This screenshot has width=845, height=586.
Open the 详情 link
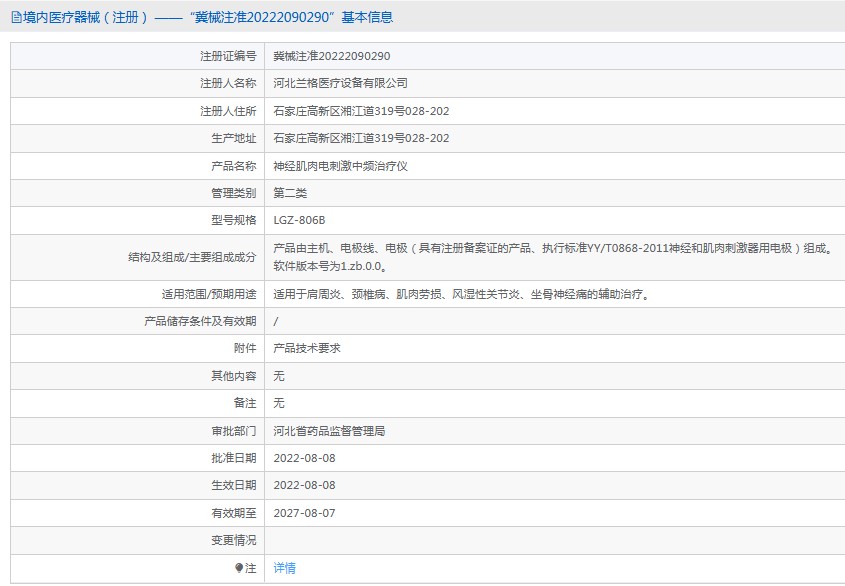(285, 568)
